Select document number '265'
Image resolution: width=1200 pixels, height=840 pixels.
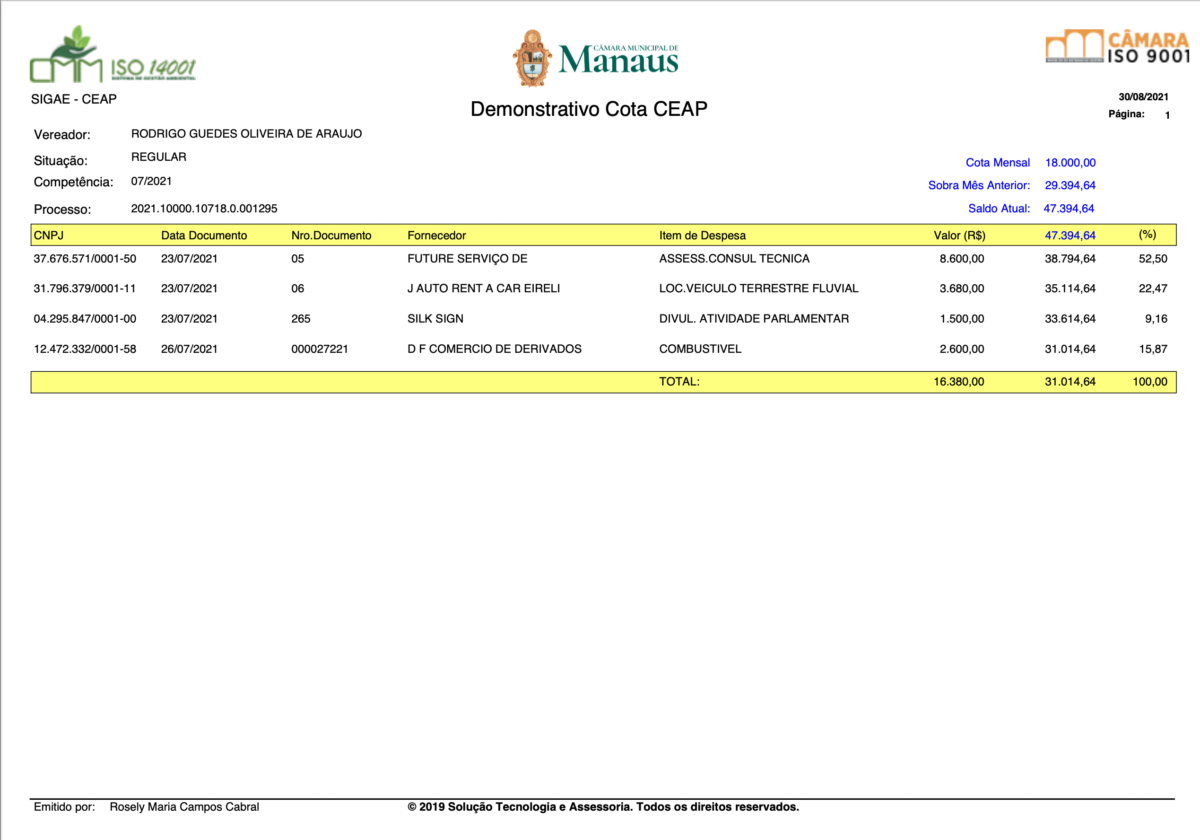[x=300, y=319]
